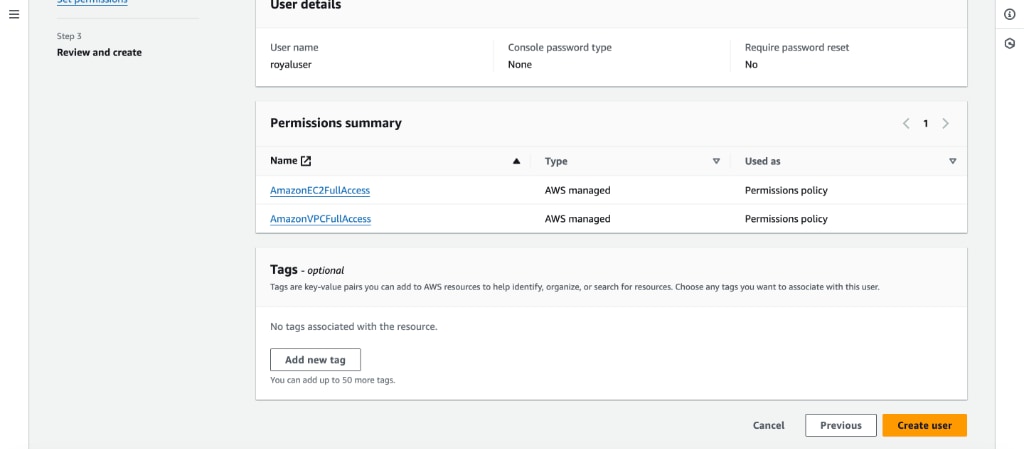This screenshot has width=1024, height=449.
Task: Click the Name column header
Action: 283,161
